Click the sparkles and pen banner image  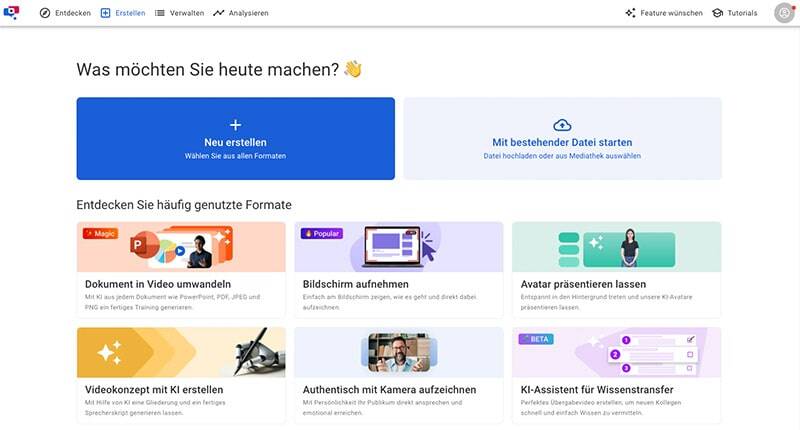[x=181, y=352]
